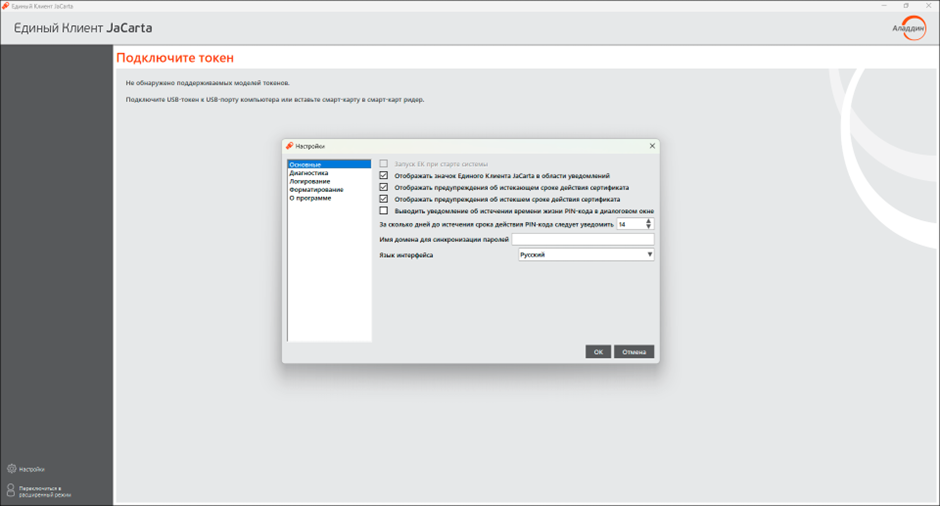Maximize or restore the main JaCarta window
The width and height of the screenshot is (940, 506).
[906, 6]
